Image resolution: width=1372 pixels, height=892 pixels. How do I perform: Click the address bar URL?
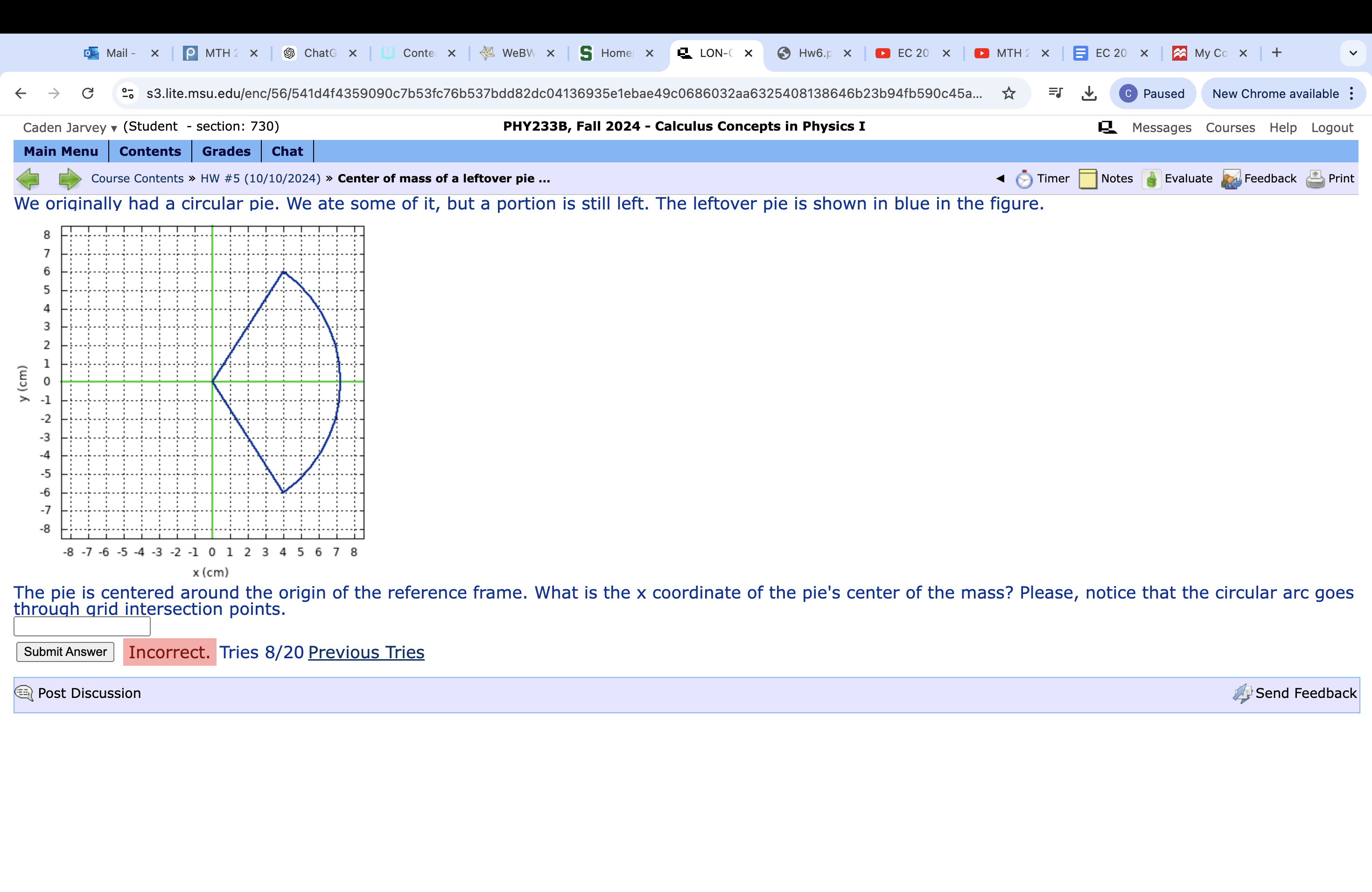[x=564, y=93]
